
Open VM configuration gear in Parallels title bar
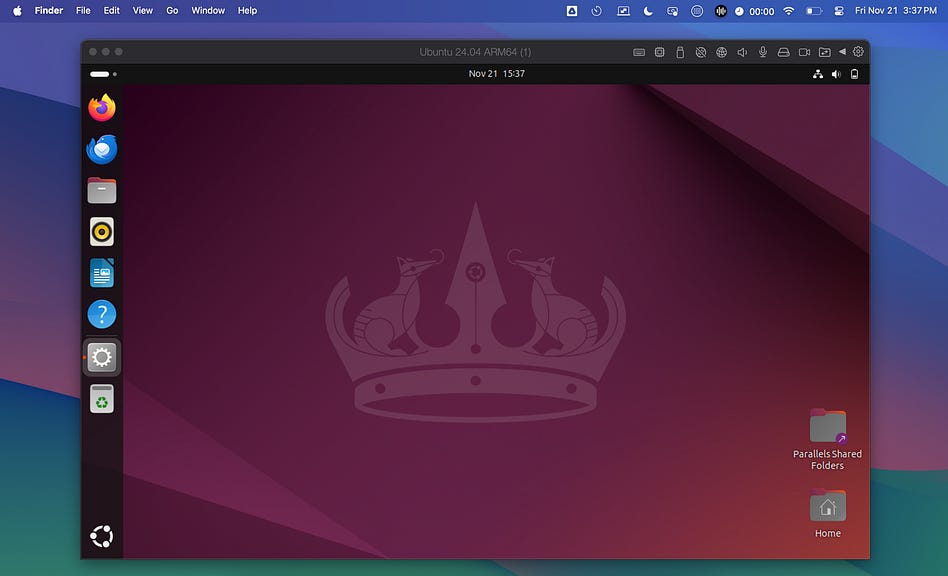point(858,51)
